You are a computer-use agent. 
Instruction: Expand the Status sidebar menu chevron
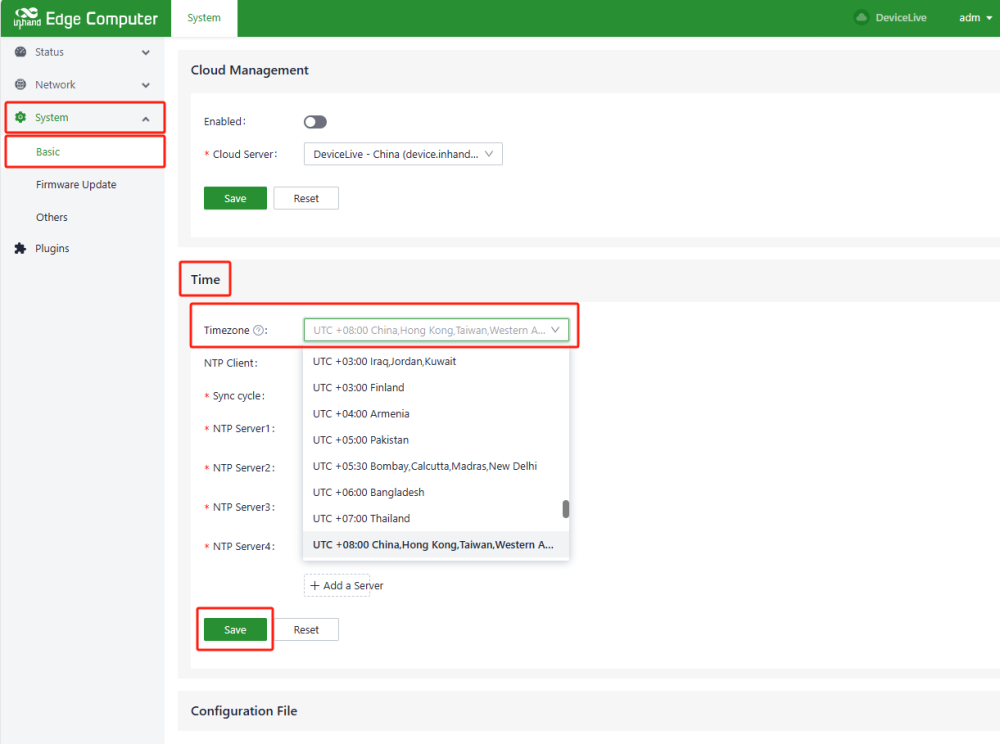click(x=146, y=52)
